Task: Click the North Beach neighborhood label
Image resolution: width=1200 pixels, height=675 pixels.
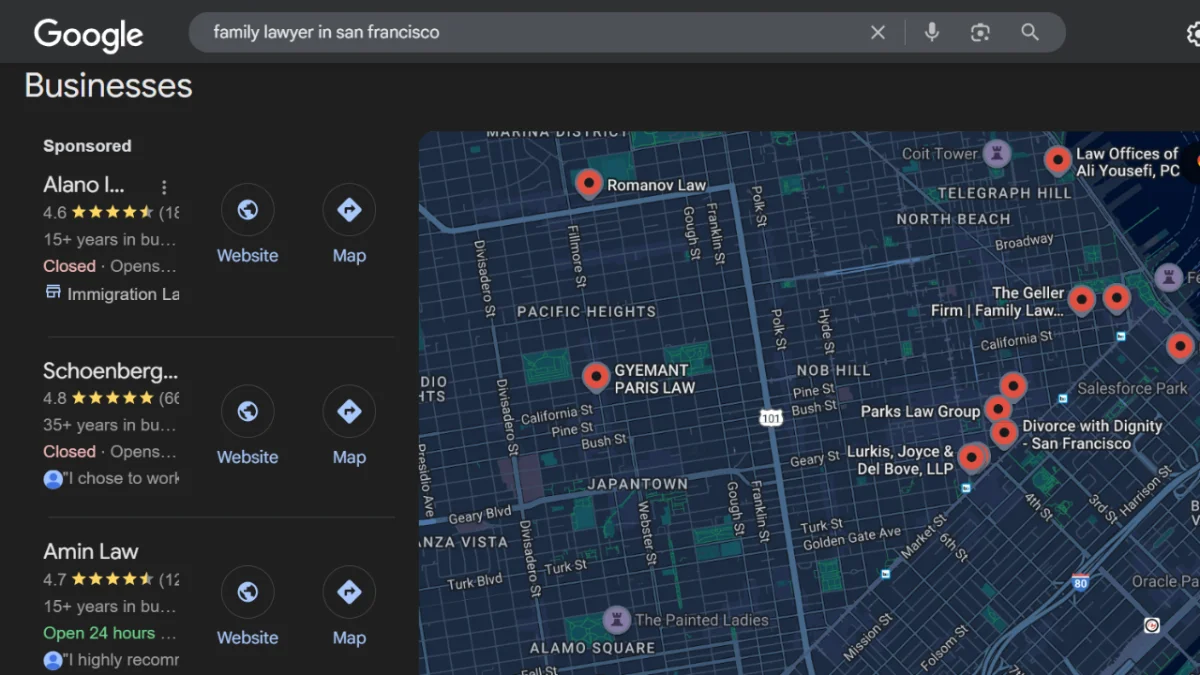Action: pos(953,219)
